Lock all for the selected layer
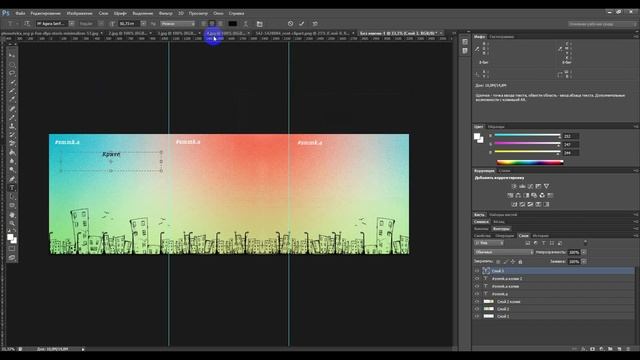The height and width of the screenshot is (360, 640). coord(520,262)
